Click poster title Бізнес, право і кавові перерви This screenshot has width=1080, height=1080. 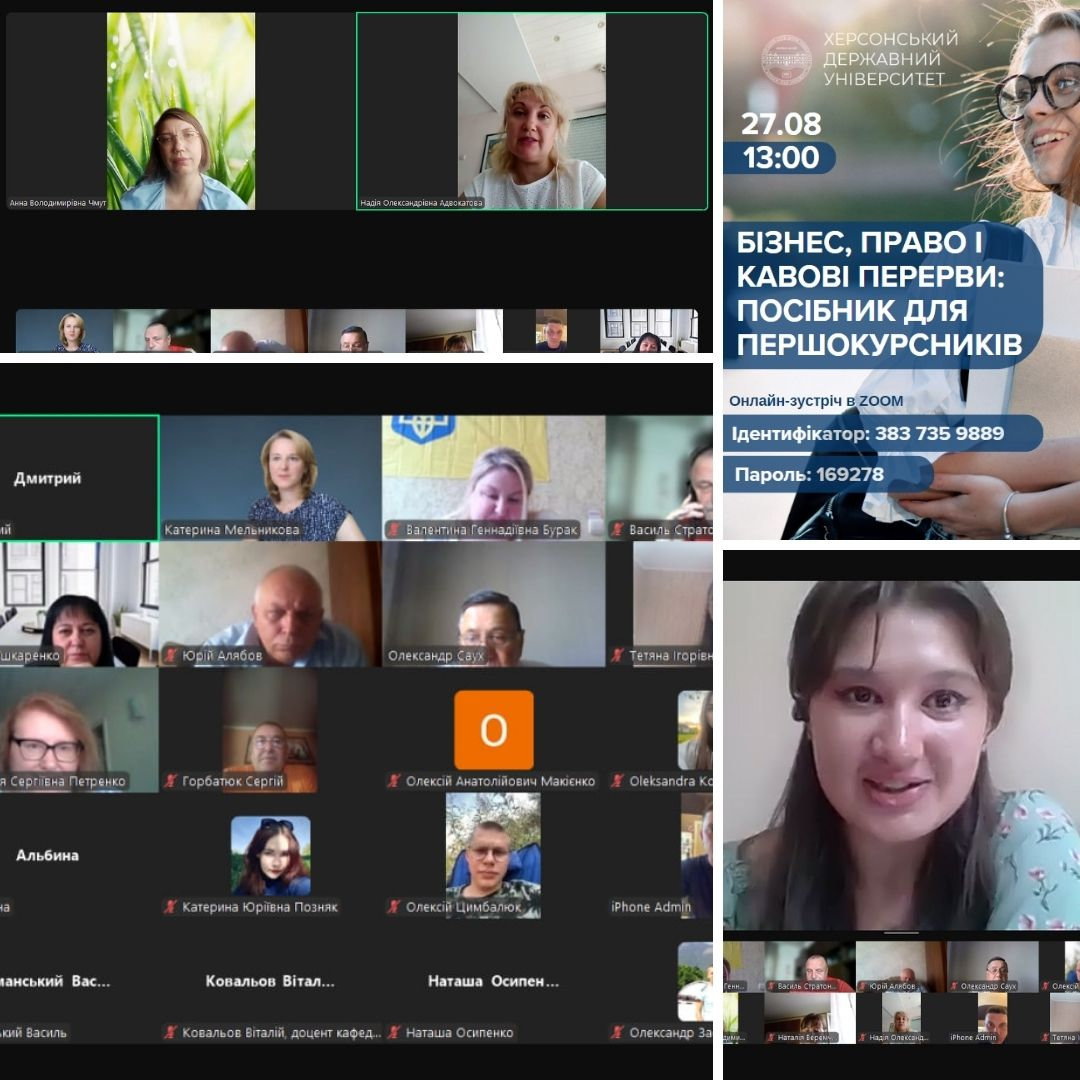point(879,293)
